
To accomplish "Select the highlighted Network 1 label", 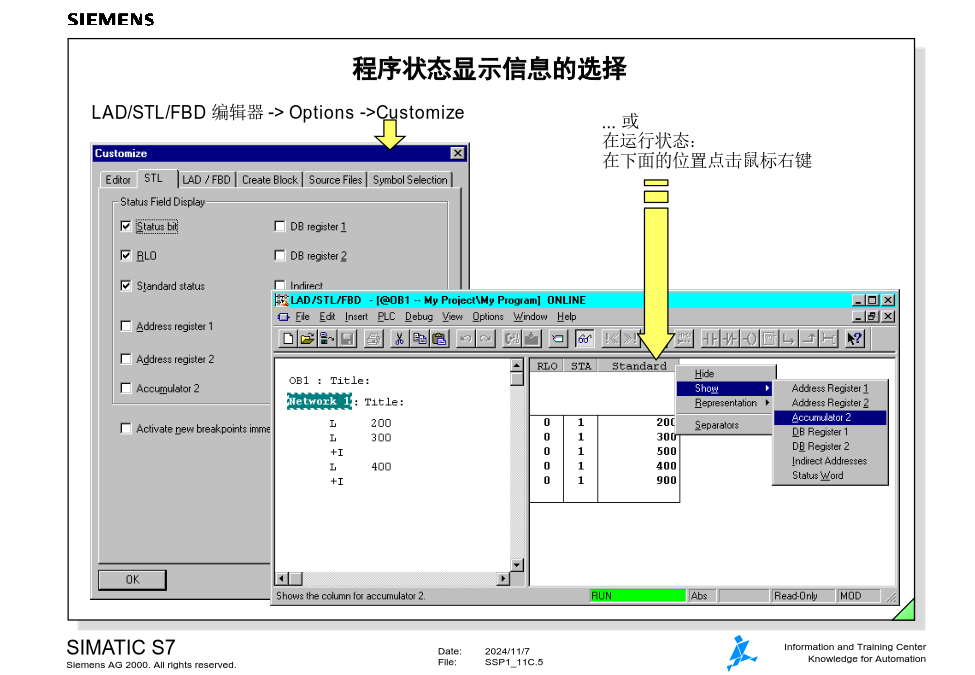I will [319, 402].
